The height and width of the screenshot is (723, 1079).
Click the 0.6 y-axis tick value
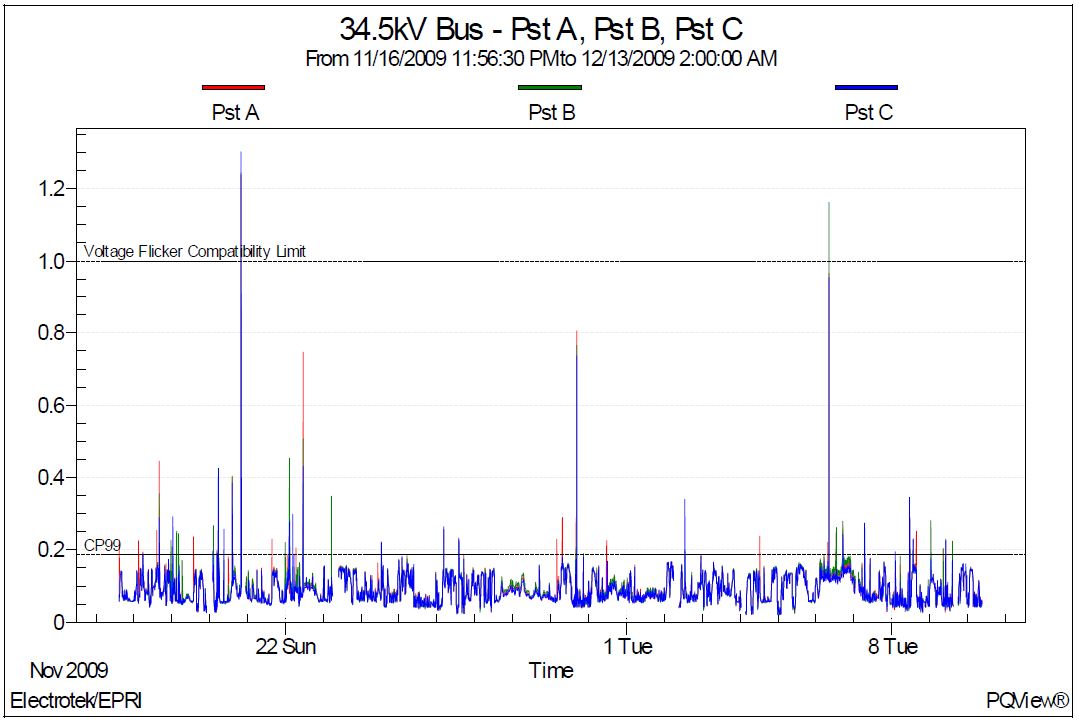click(52, 405)
